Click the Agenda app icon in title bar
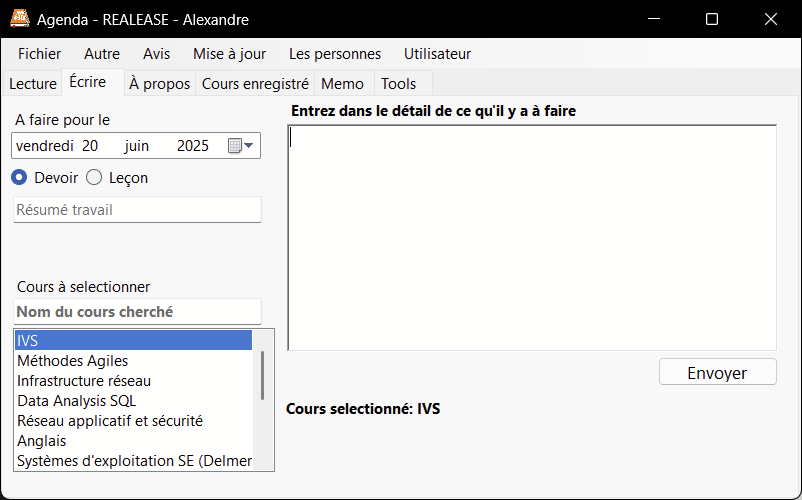This screenshot has height=500, width=802. click(19, 19)
